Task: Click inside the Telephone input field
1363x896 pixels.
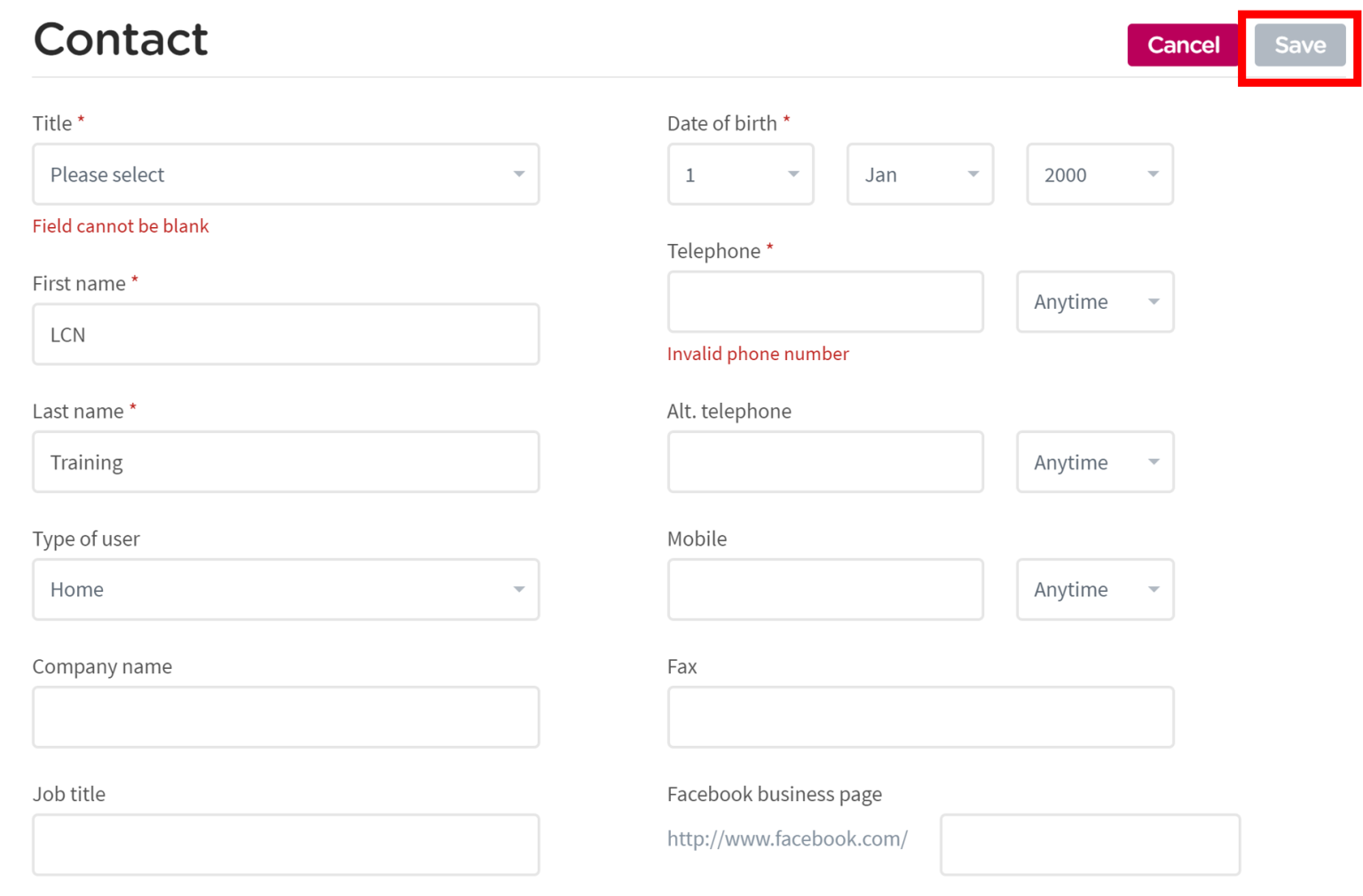Action: [x=824, y=302]
